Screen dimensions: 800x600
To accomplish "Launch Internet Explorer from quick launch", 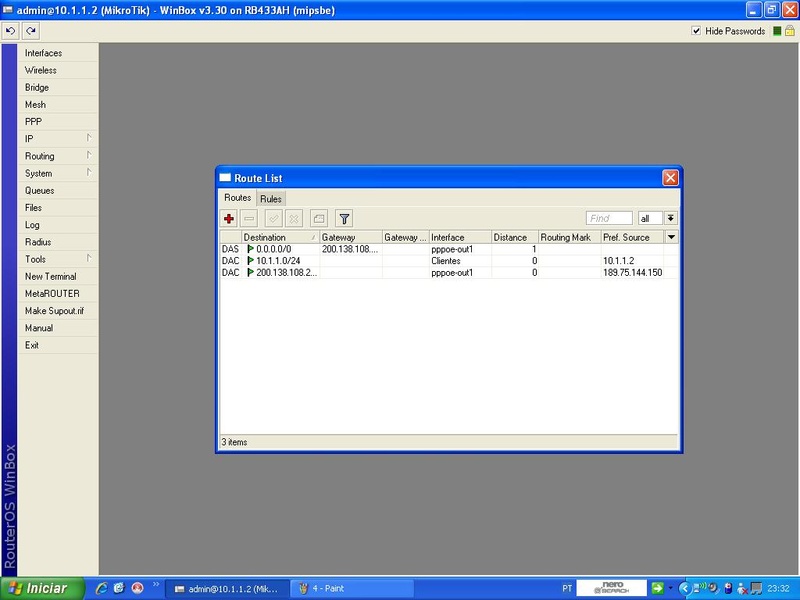I will pos(101,588).
